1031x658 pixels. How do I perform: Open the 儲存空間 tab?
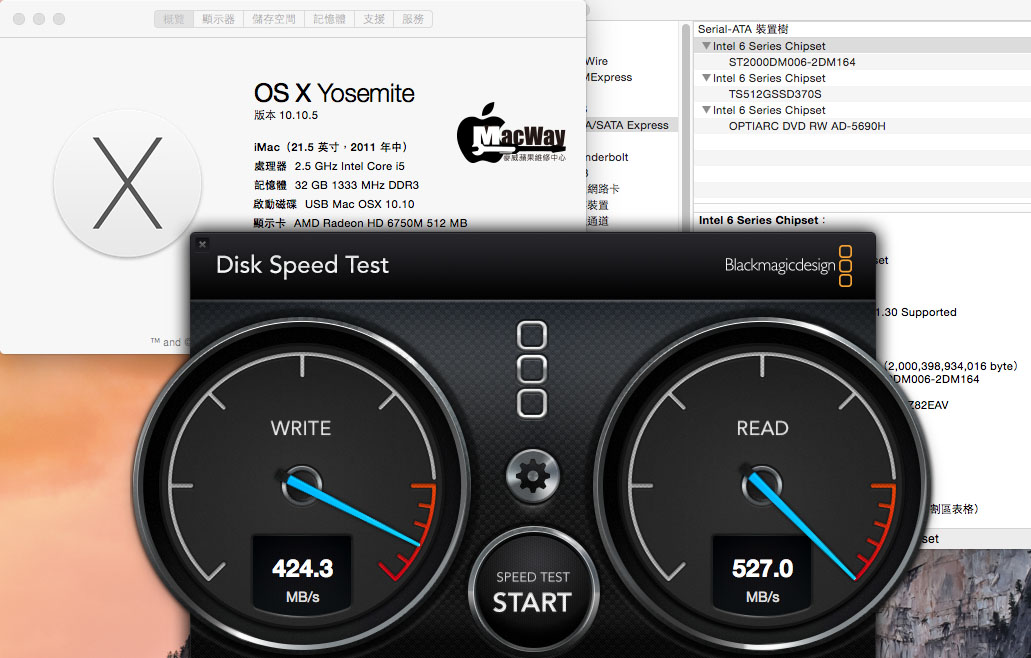click(x=274, y=19)
